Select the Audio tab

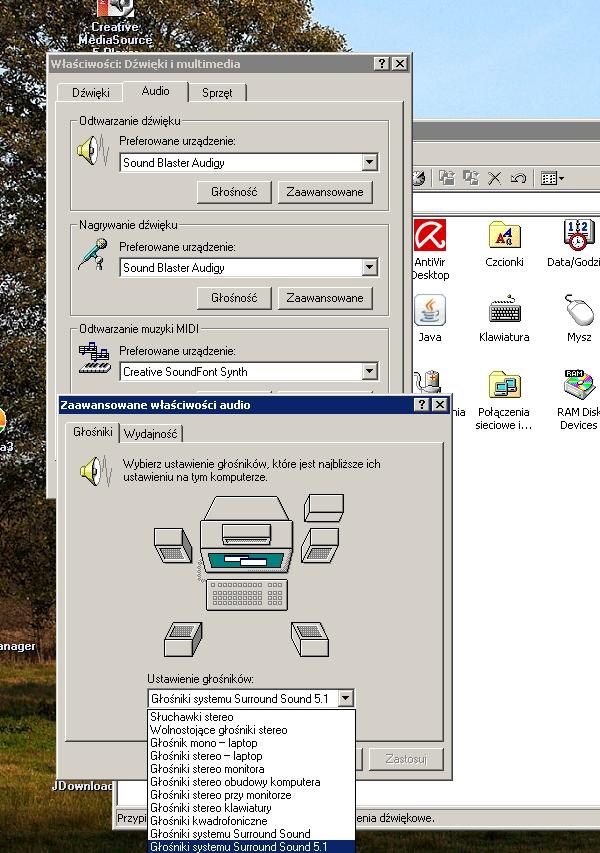[156, 91]
